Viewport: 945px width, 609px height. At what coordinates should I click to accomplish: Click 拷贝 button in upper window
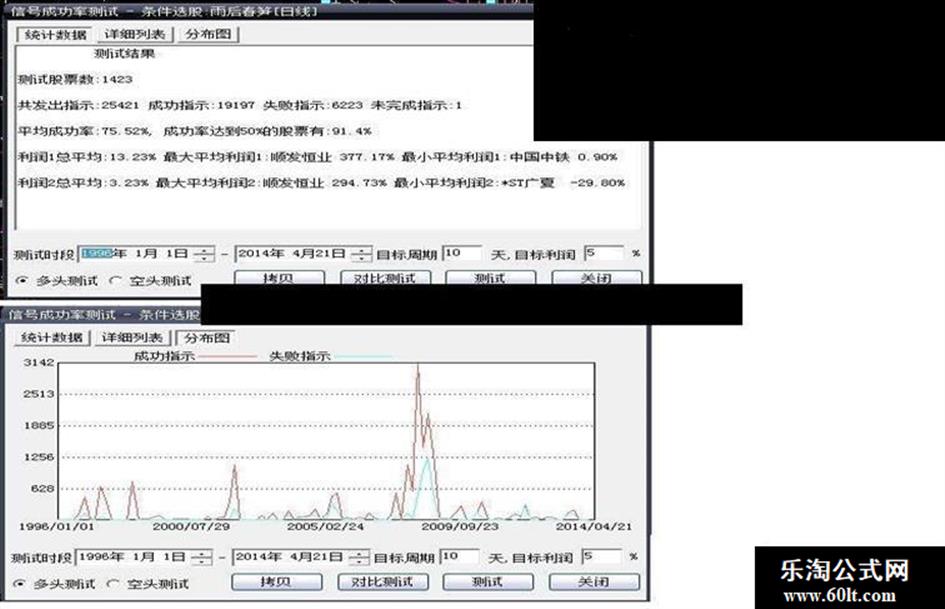click(x=279, y=278)
